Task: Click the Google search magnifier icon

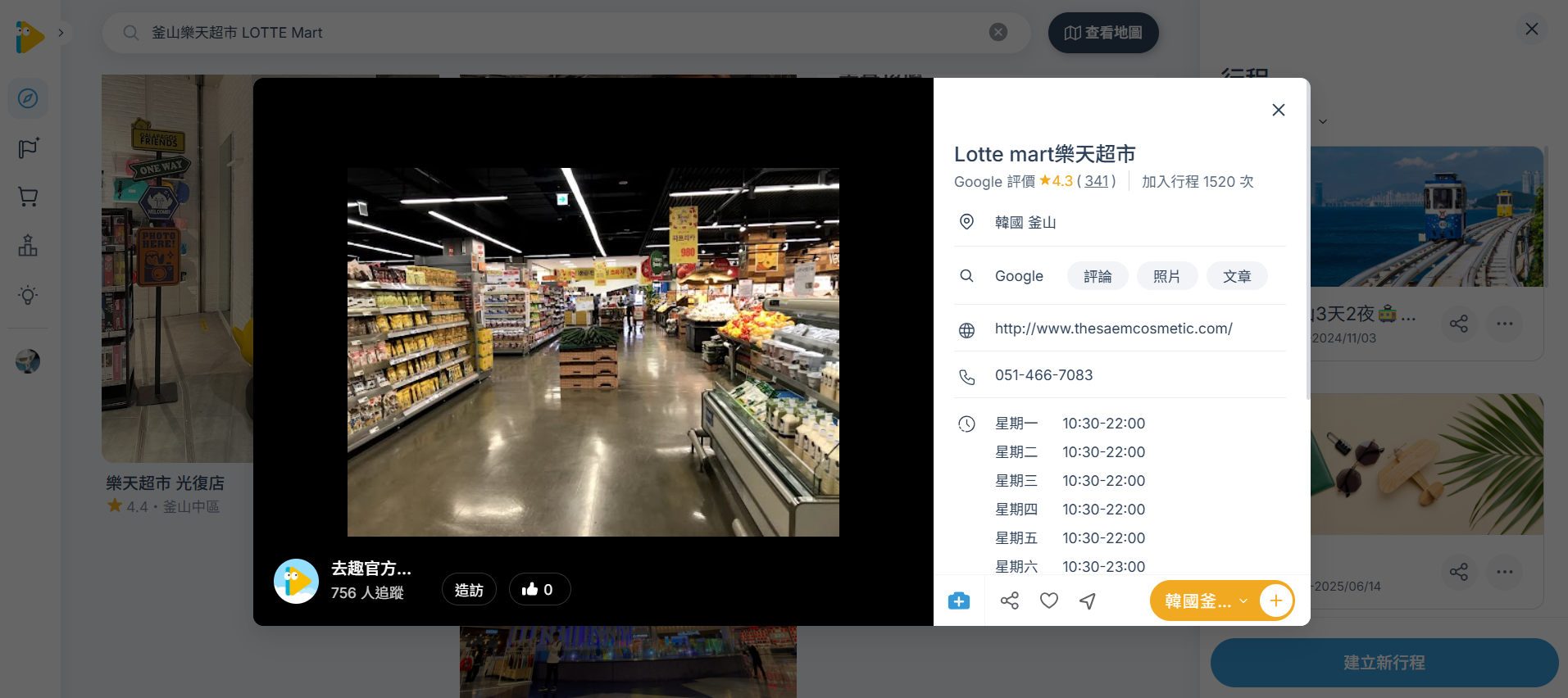Action: pyautogui.click(x=967, y=276)
